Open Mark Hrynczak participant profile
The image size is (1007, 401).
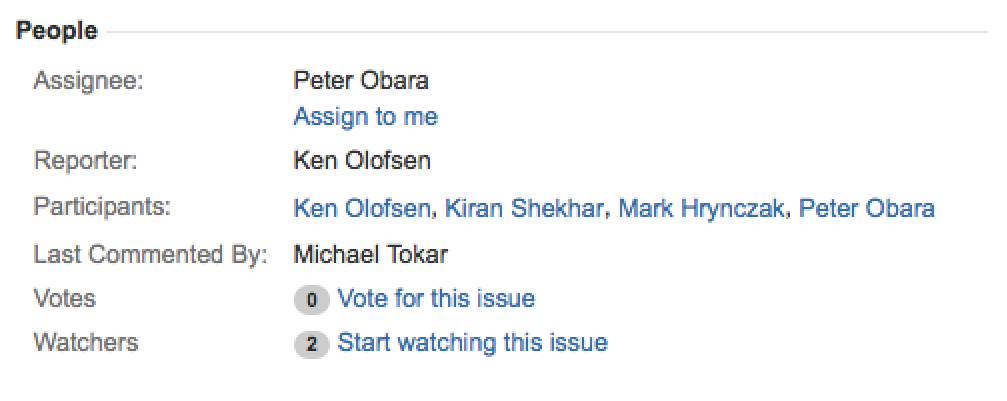[x=702, y=208]
